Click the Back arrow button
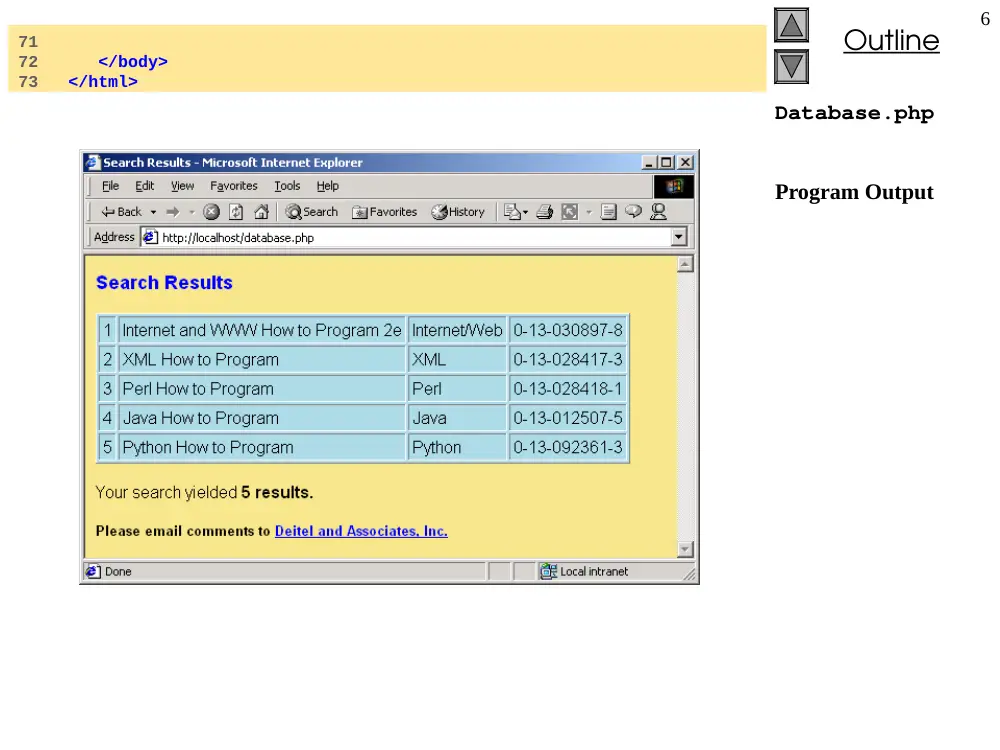This screenshot has width=1000, height=750. [121, 212]
